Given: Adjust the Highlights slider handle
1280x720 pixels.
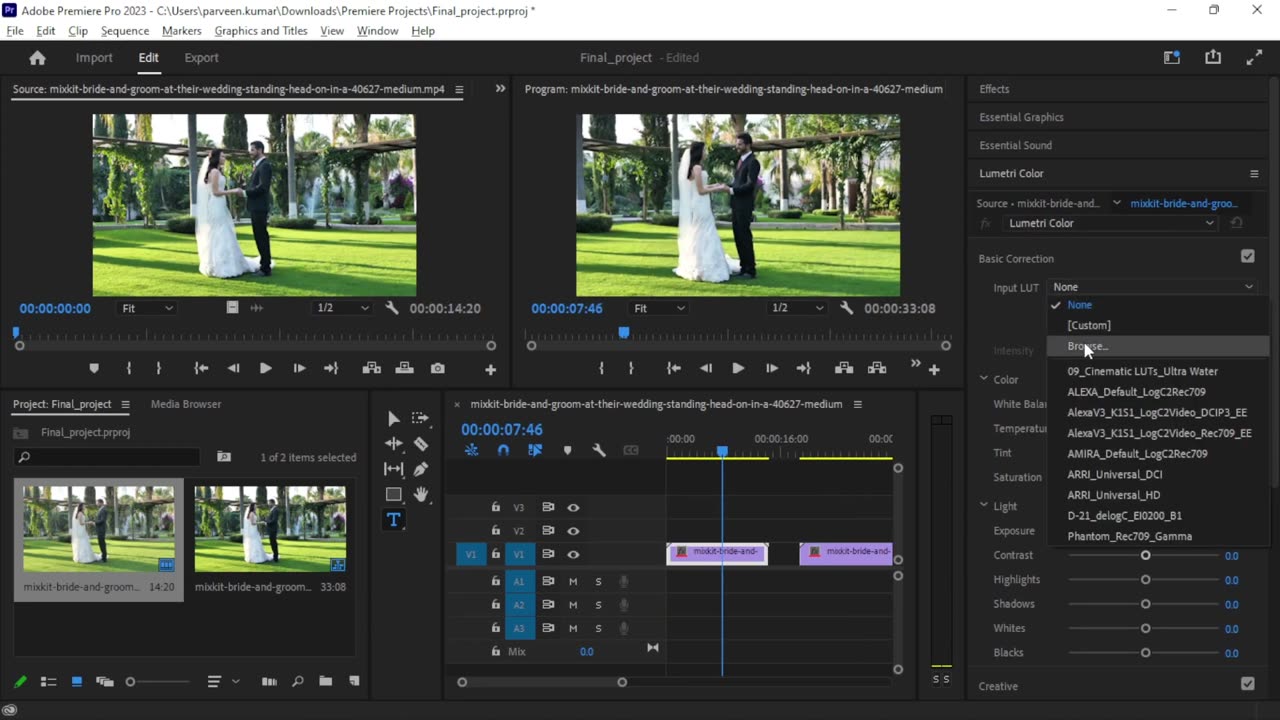Looking at the screenshot, I should click(1145, 579).
